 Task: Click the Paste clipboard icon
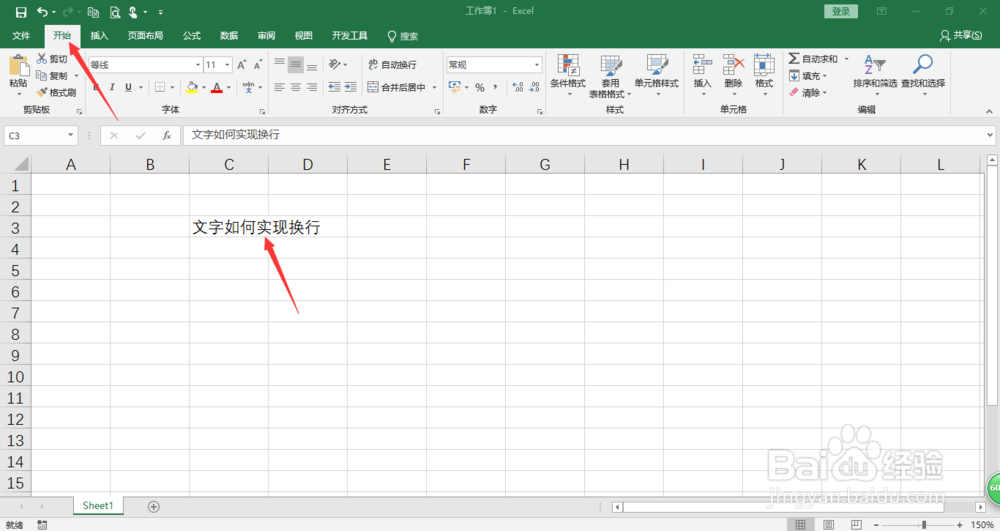click(x=18, y=66)
